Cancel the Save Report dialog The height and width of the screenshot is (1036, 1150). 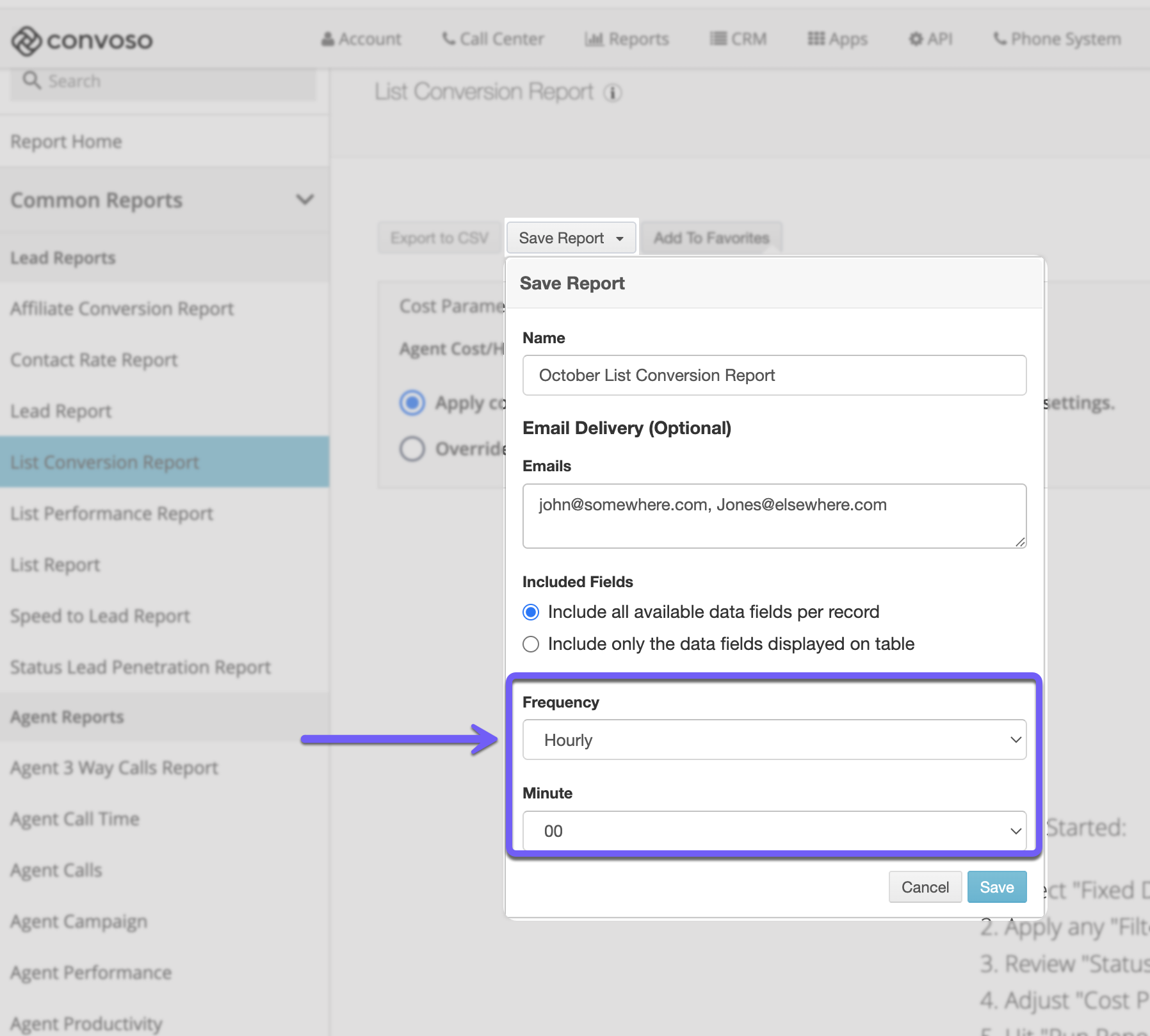925,887
